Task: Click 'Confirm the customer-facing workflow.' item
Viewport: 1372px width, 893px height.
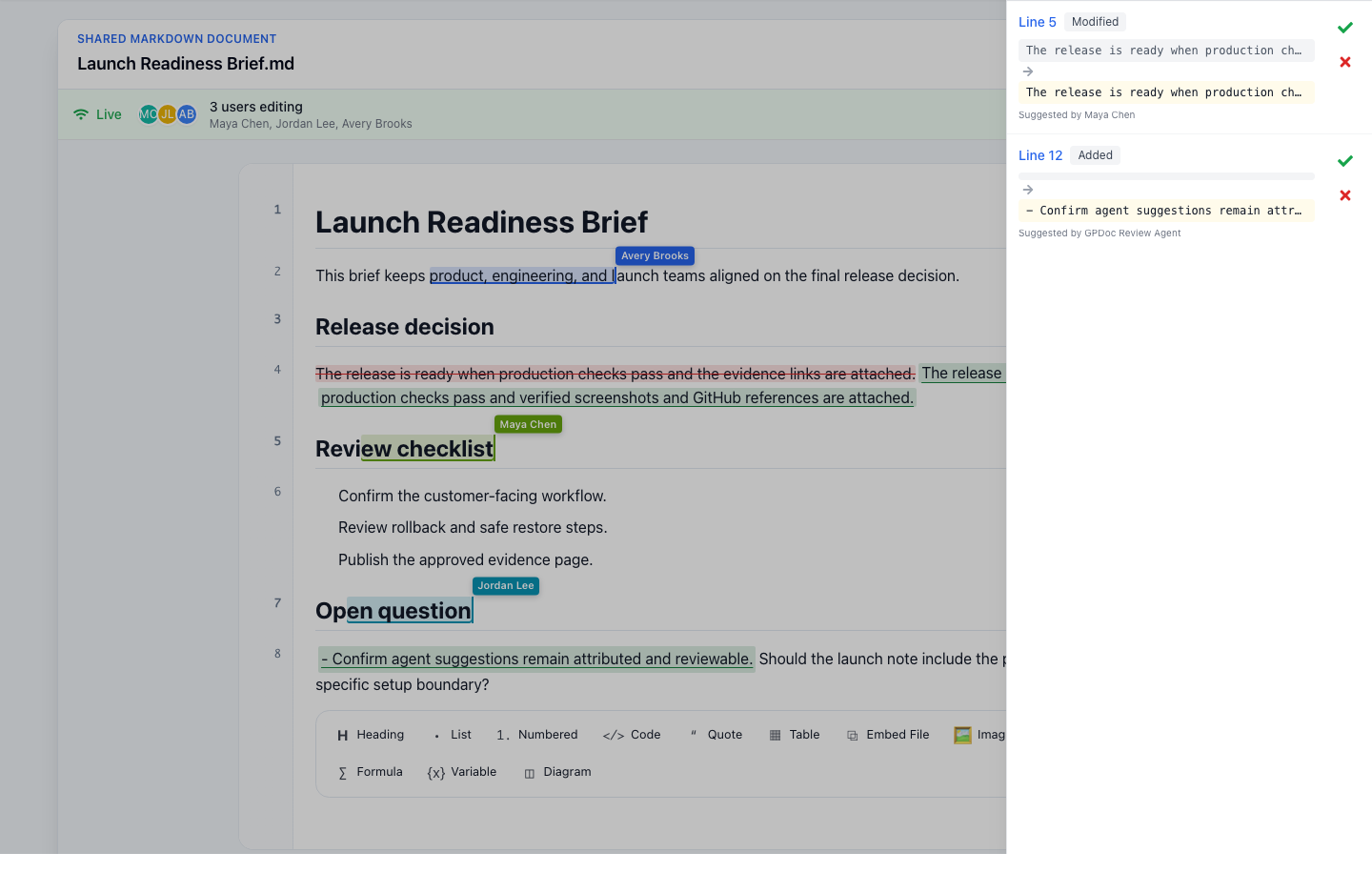Action: coord(473,497)
